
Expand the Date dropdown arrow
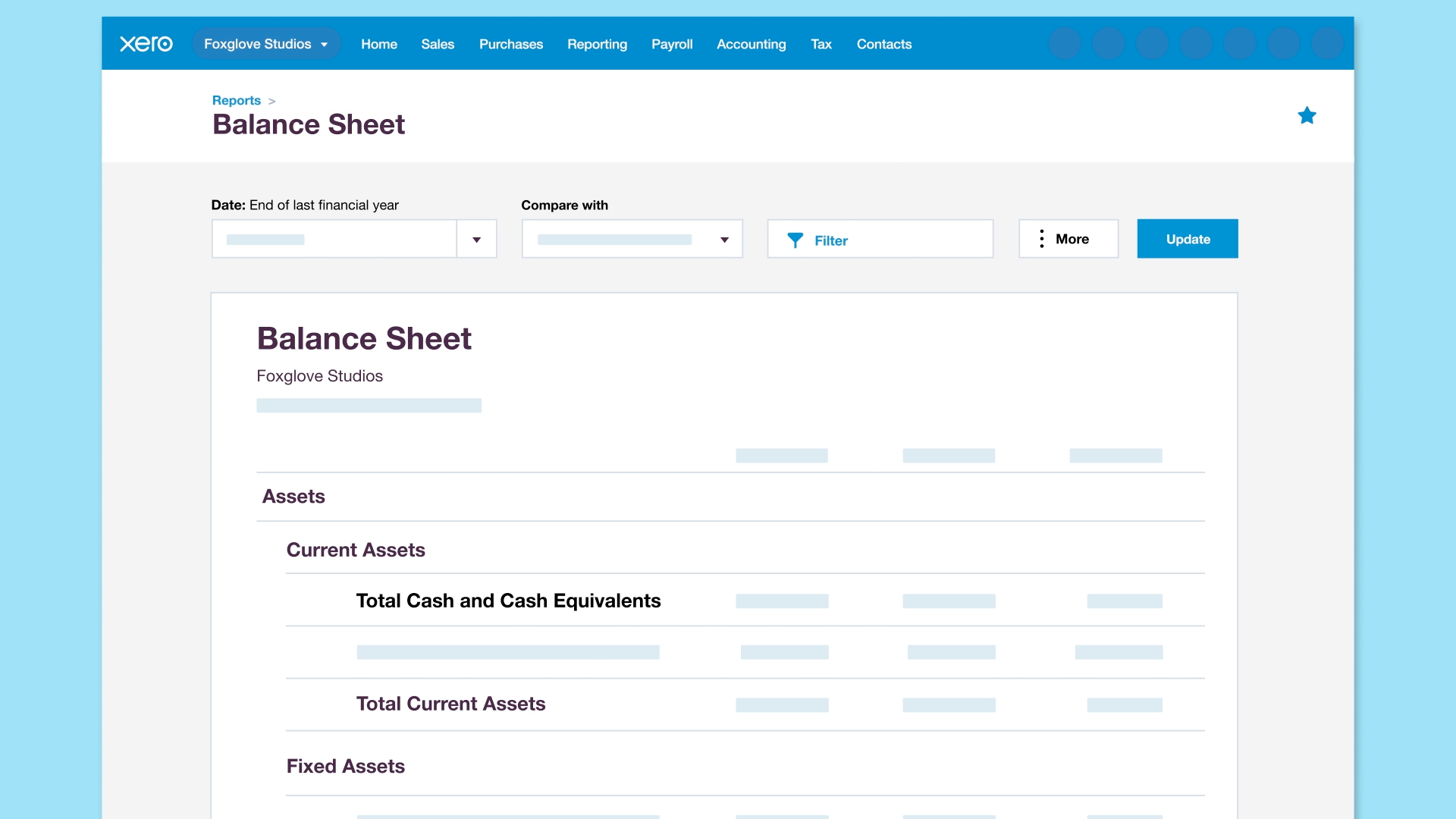pos(476,240)
